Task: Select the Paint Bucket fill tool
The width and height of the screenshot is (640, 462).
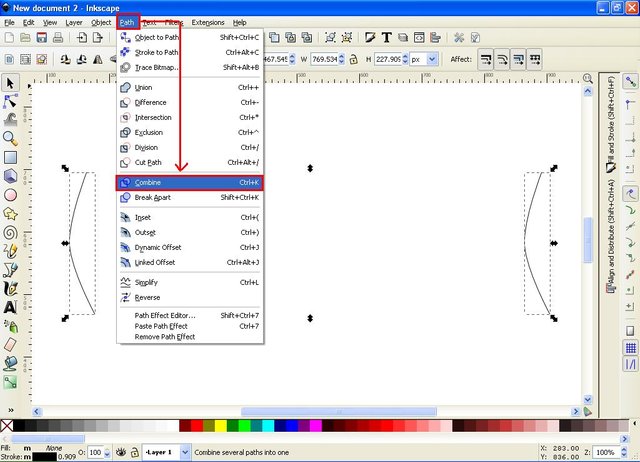Action: 10,363
